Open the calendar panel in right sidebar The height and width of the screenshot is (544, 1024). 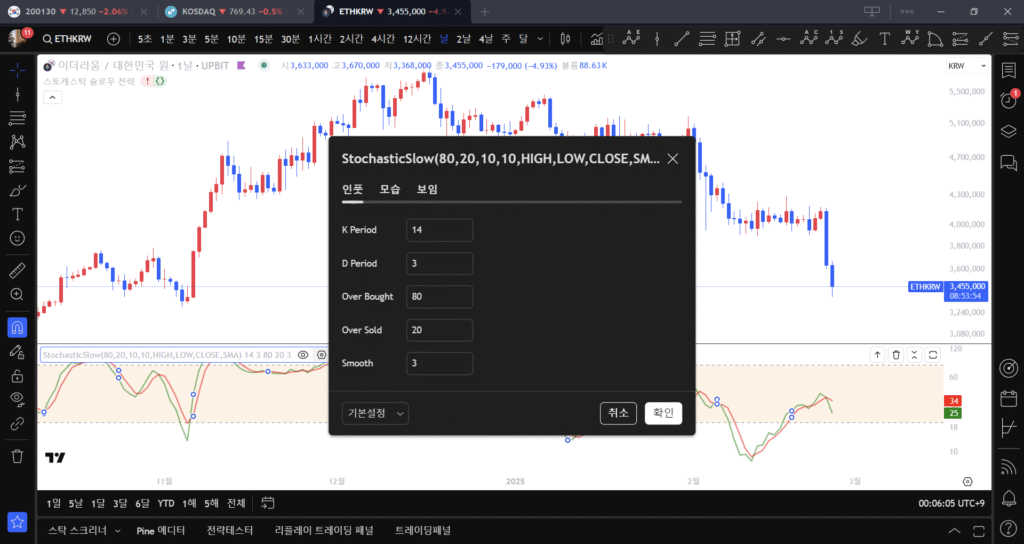[x=1008, y=398]
